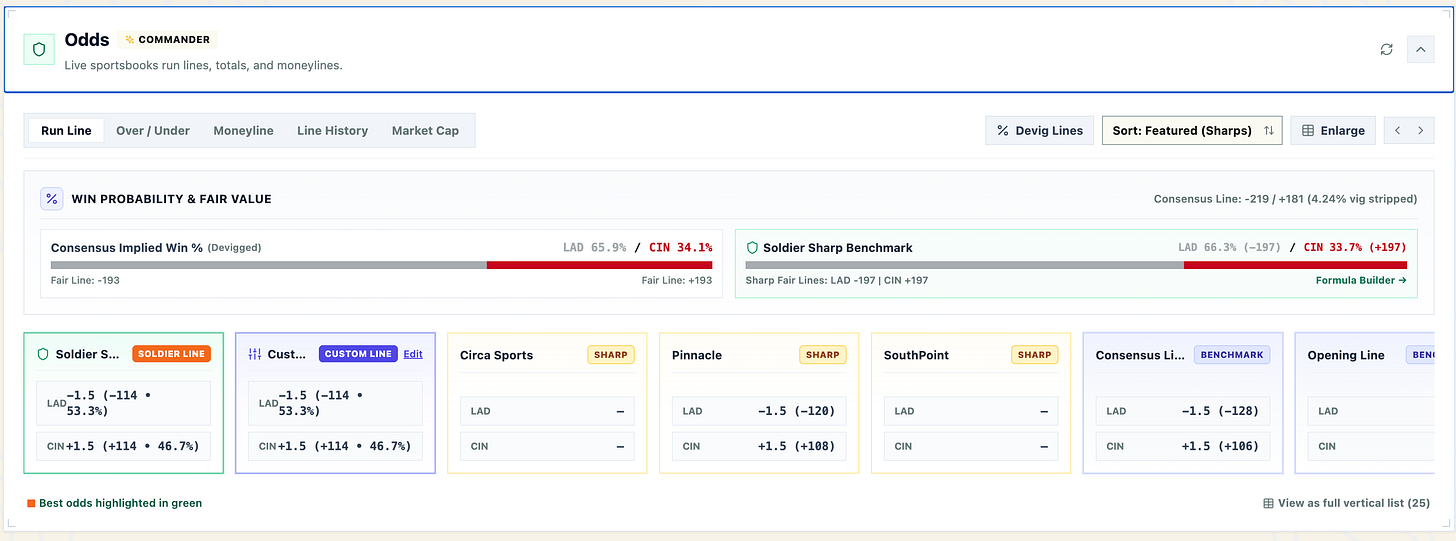Click the Soldier Sharp Benchmark shield icon
This screenshot has width=1456, height=541.
point(752,247)
